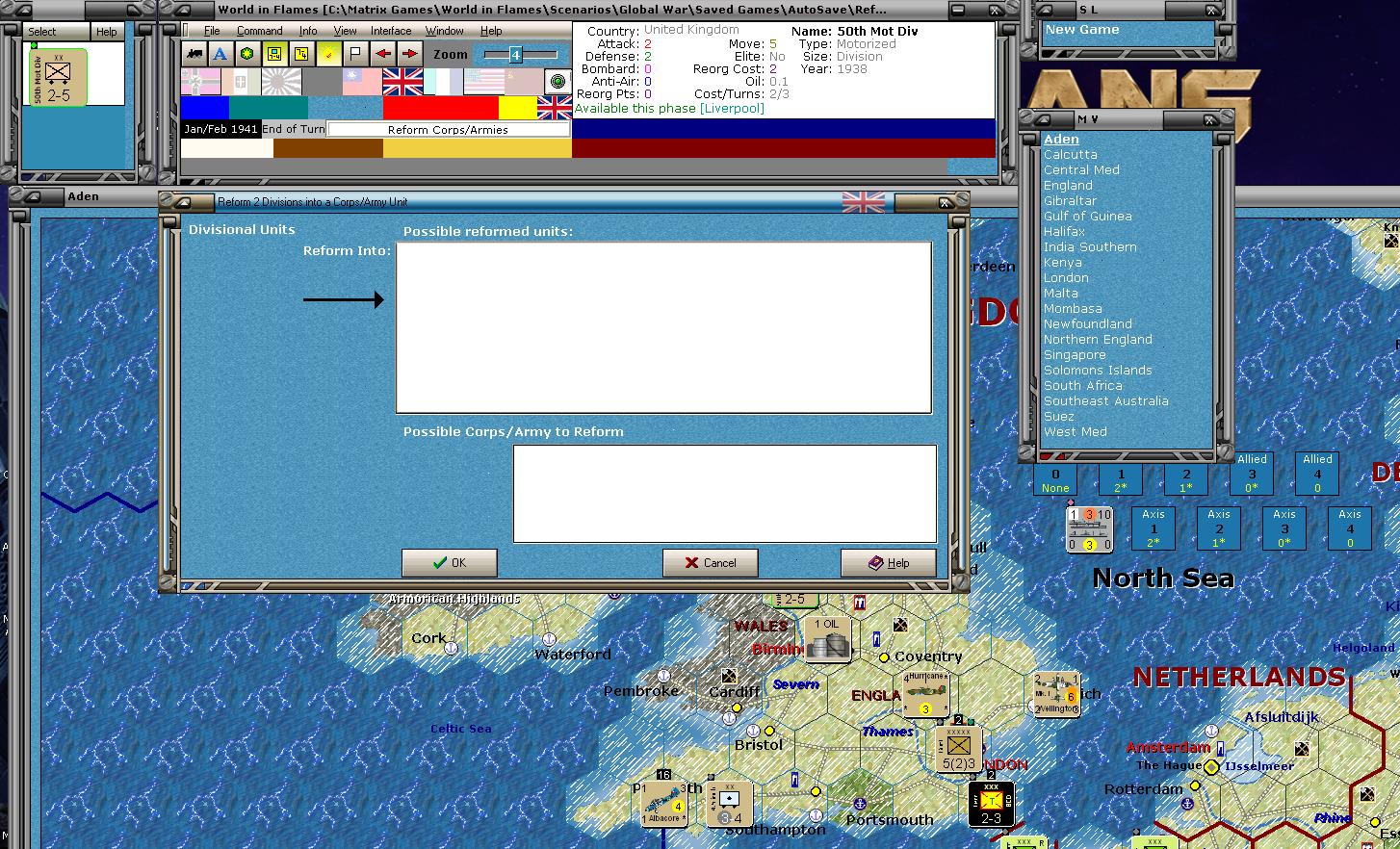This screenshot has height=849, width=1400.
Task: Click the yellow stacked counter toolbar icon
Action: pos(301,54)
